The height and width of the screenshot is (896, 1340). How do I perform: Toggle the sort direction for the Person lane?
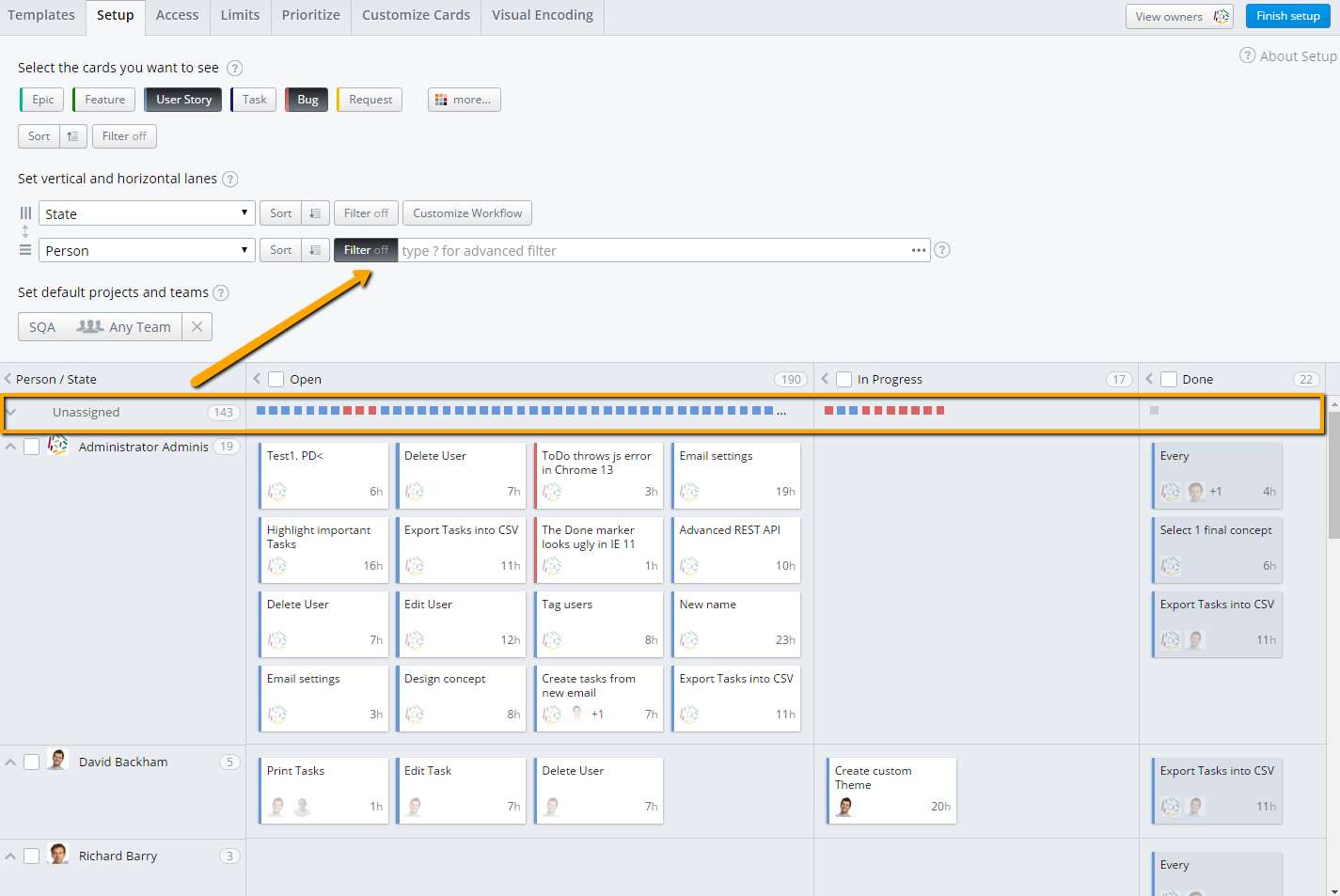[315, 250]
